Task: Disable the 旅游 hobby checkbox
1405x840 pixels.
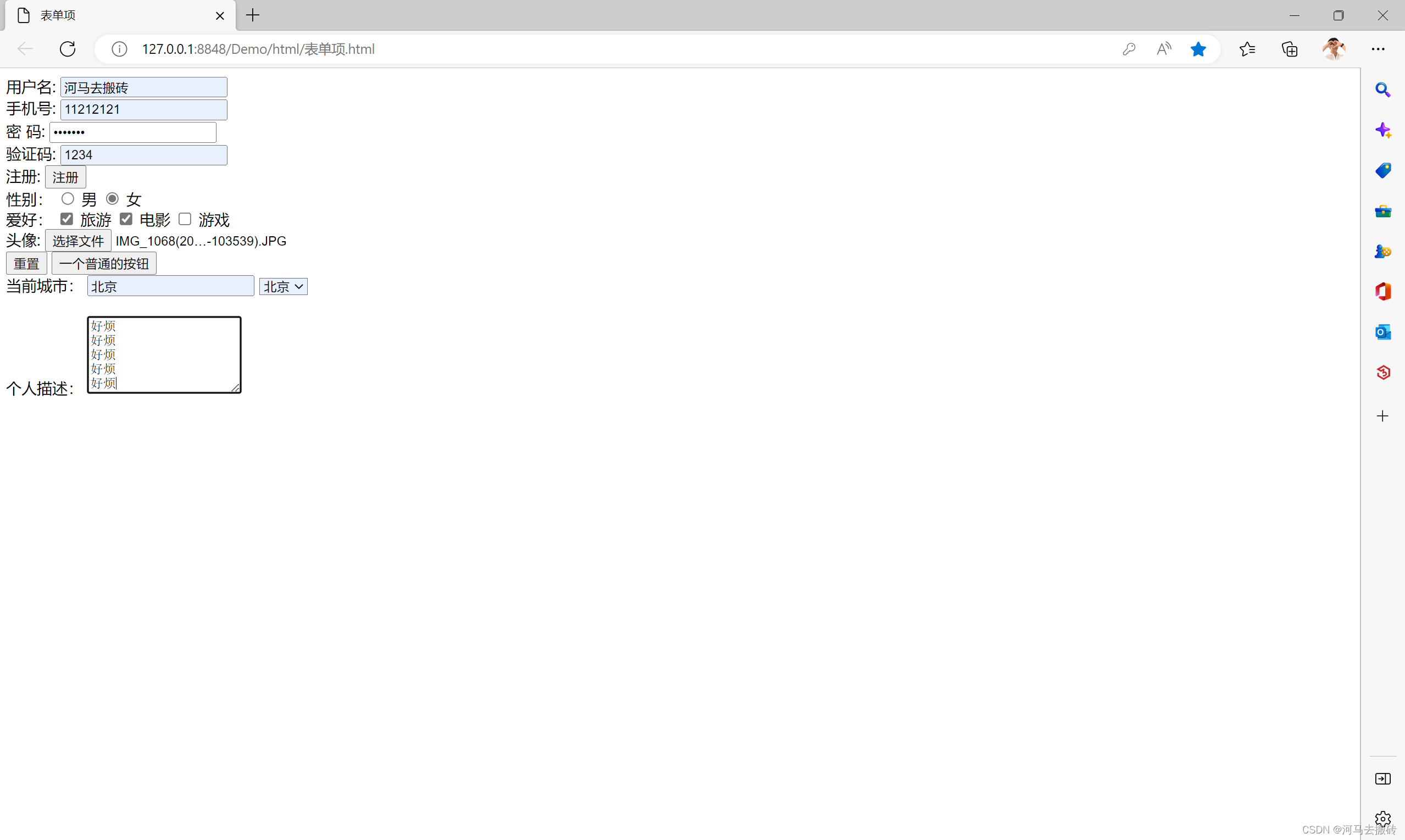Action: coord(65,219)
